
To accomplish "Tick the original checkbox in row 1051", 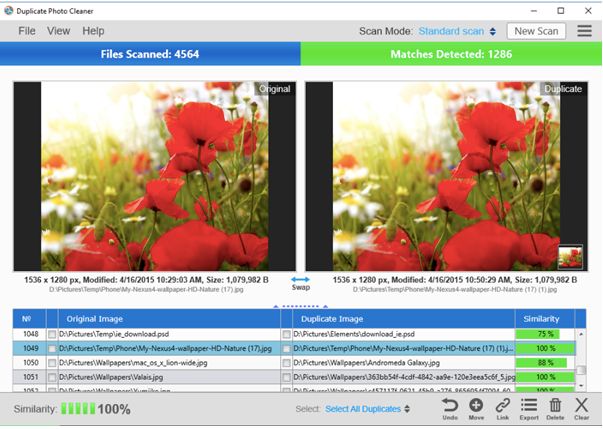I will tap(52, 377).
